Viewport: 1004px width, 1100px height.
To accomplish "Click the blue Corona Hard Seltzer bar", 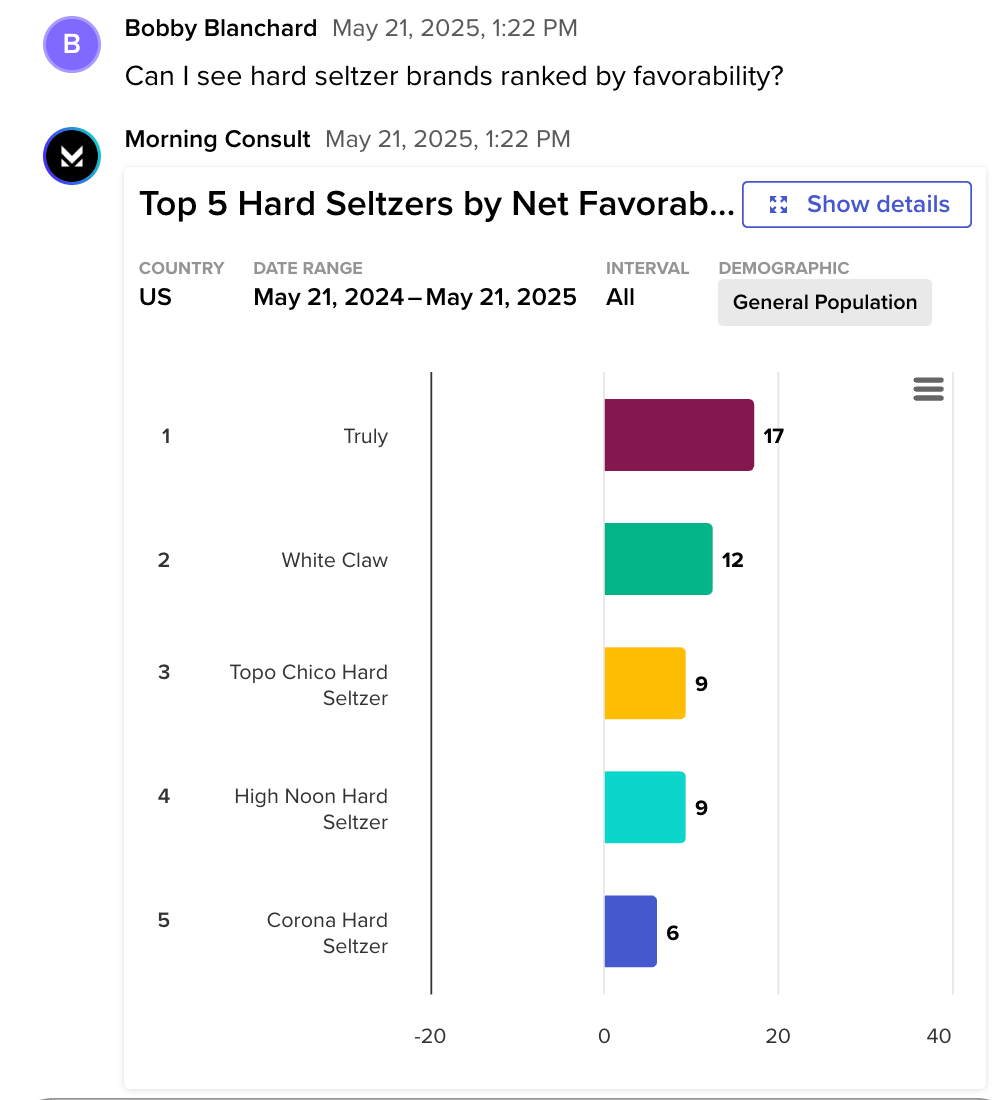I will click(630, 931).
